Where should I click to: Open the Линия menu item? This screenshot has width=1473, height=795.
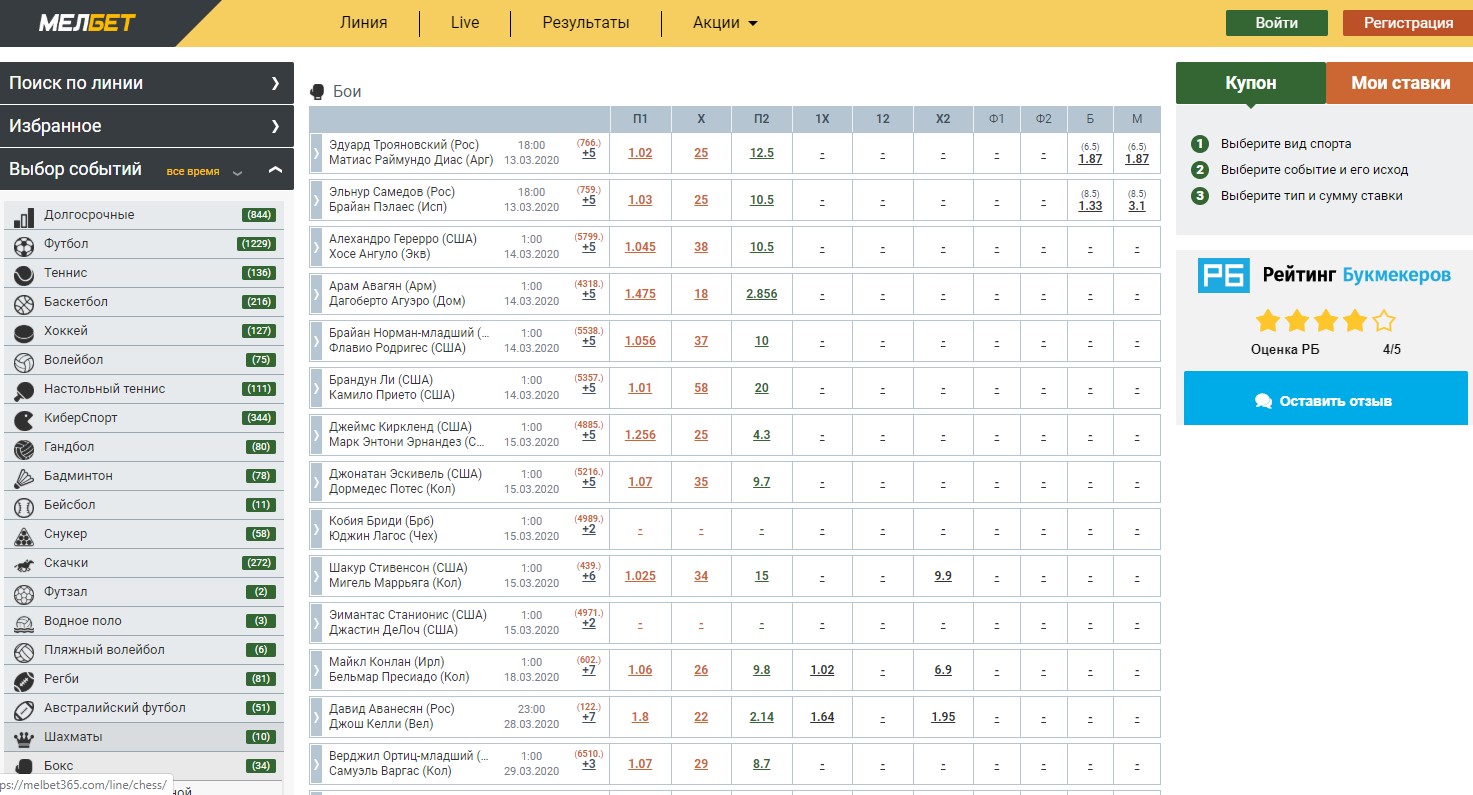[363, 22]
